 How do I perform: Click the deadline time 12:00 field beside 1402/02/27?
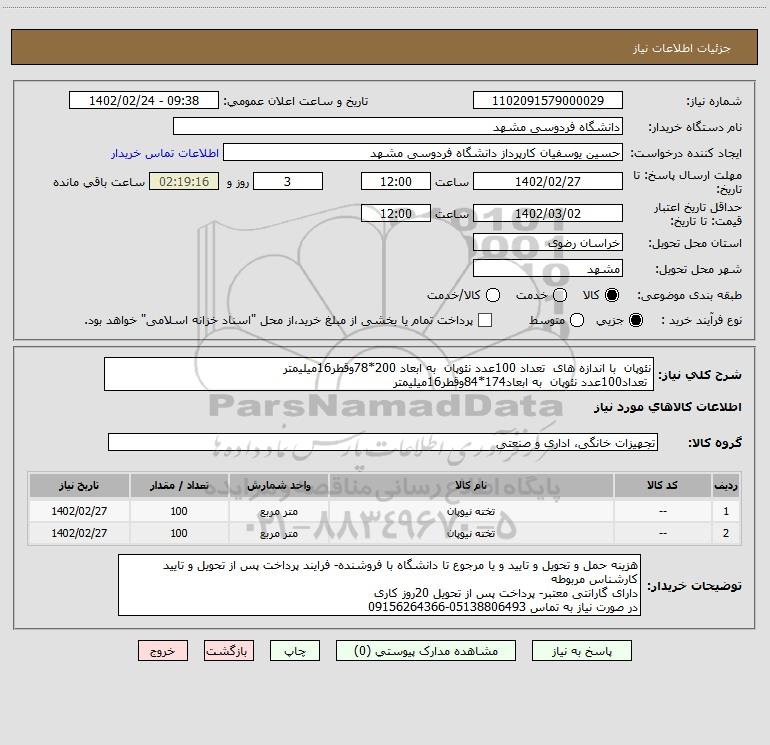396,181
